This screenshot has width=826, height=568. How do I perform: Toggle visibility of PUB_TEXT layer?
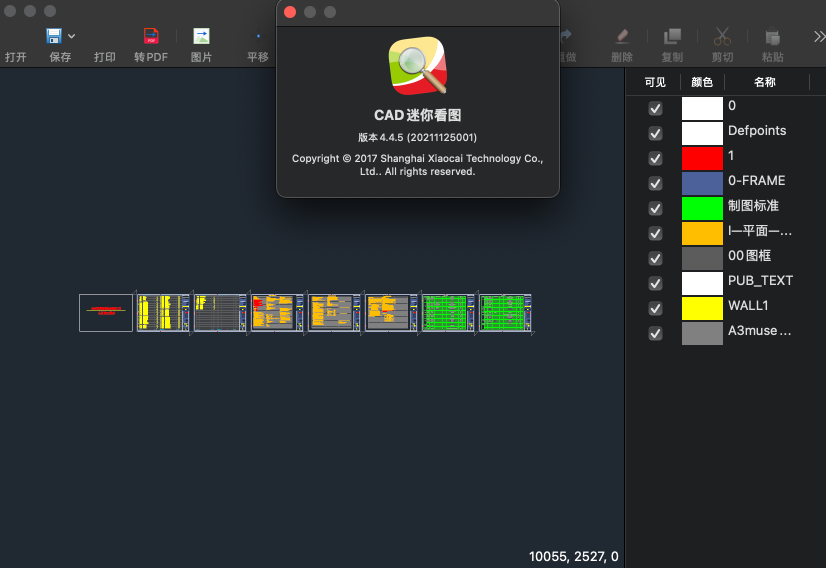(655, 283)
